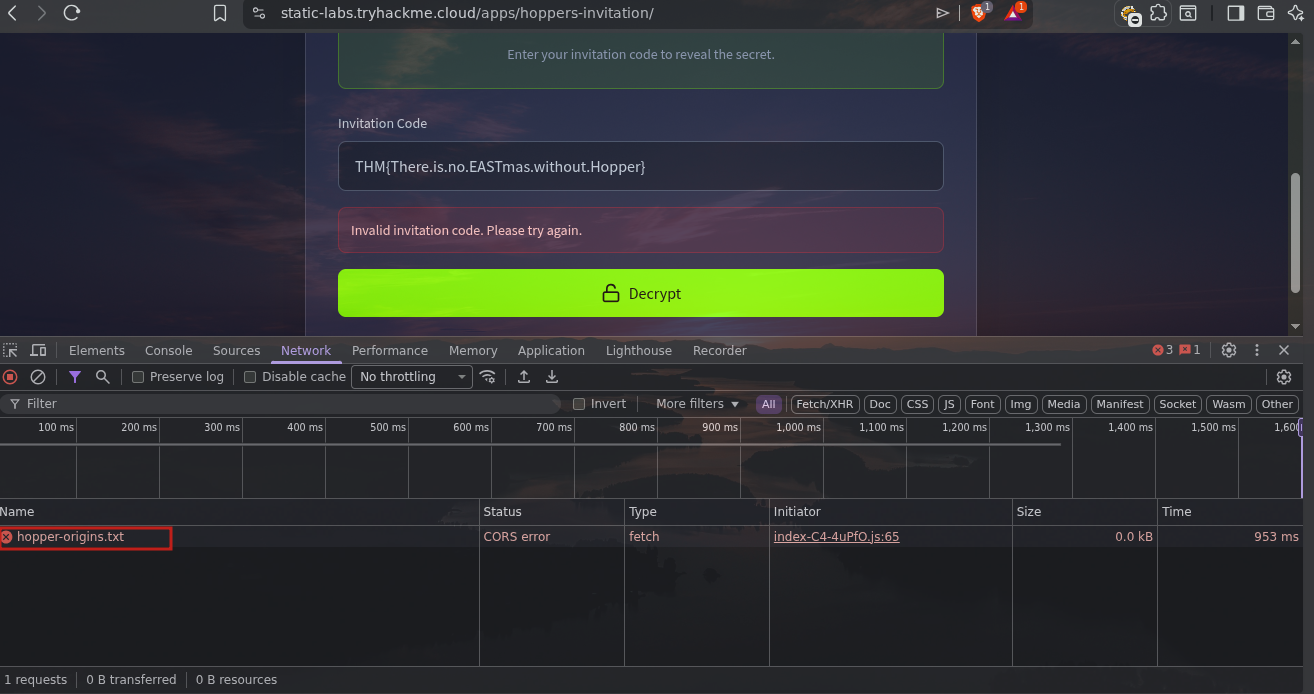Open network conditions wifi icon
This screenshot has width=1314, height=694.
488,377
